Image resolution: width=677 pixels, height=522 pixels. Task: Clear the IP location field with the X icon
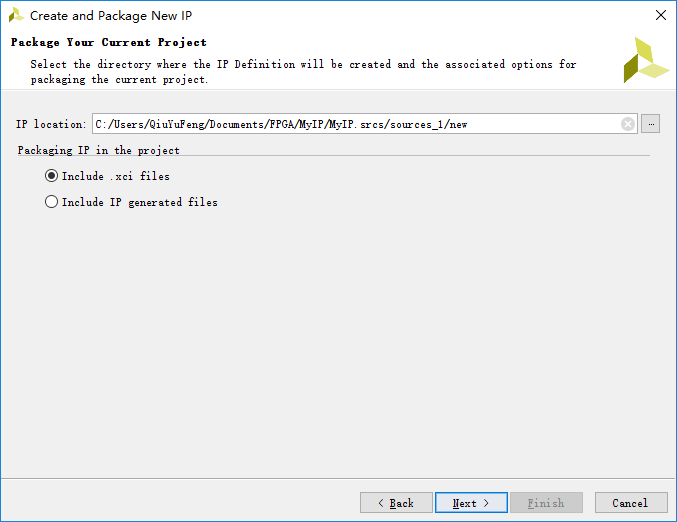(x=628, y=124)
